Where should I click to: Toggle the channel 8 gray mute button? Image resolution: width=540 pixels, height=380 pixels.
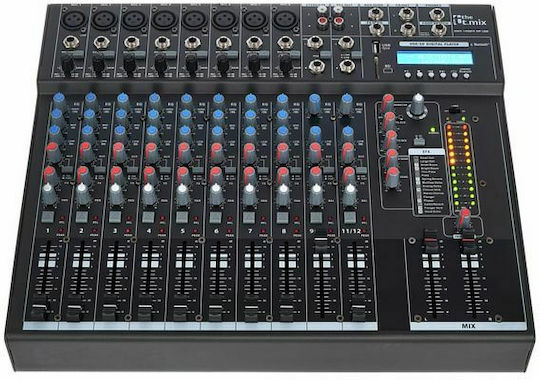click(282, 217)
